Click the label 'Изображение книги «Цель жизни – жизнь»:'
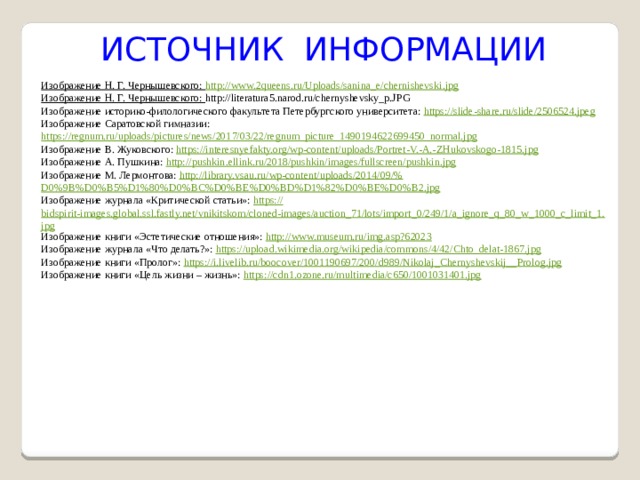 (x=141, y=275)
